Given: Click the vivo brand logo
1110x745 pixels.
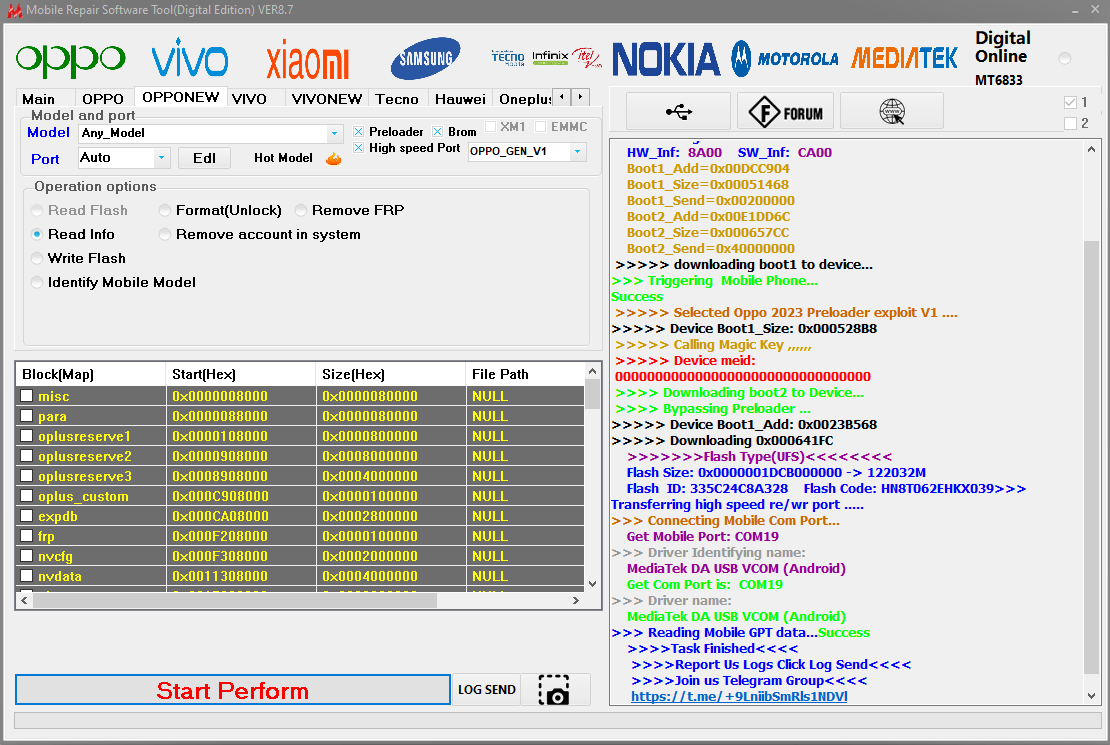Looking at the screenshot, I should tap(190, 57).
